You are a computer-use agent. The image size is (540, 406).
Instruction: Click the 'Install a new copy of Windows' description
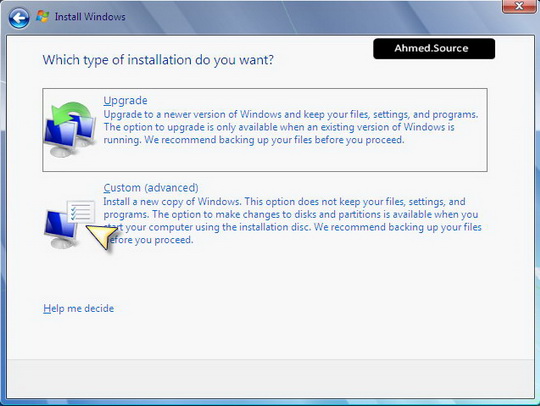tap(292, 220)
